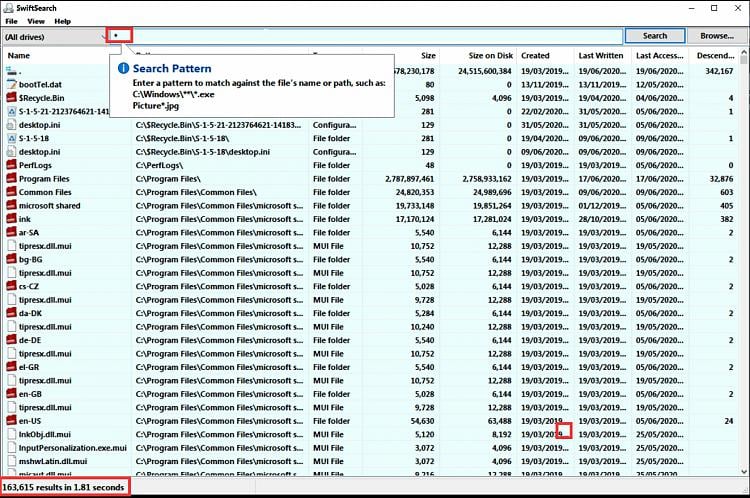This screenshot has width=750, height=498.
Task: Click the C:\Program Files\ path cell
Action: click(168, 178)
